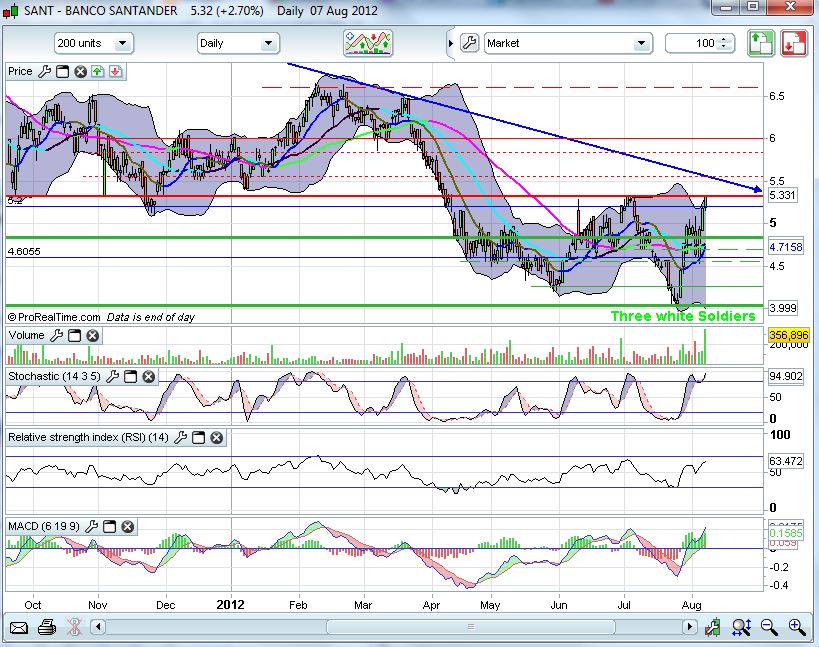Click the magnifier with arrows zoom icon
The image size is (819, 647).
pos(741,627)
